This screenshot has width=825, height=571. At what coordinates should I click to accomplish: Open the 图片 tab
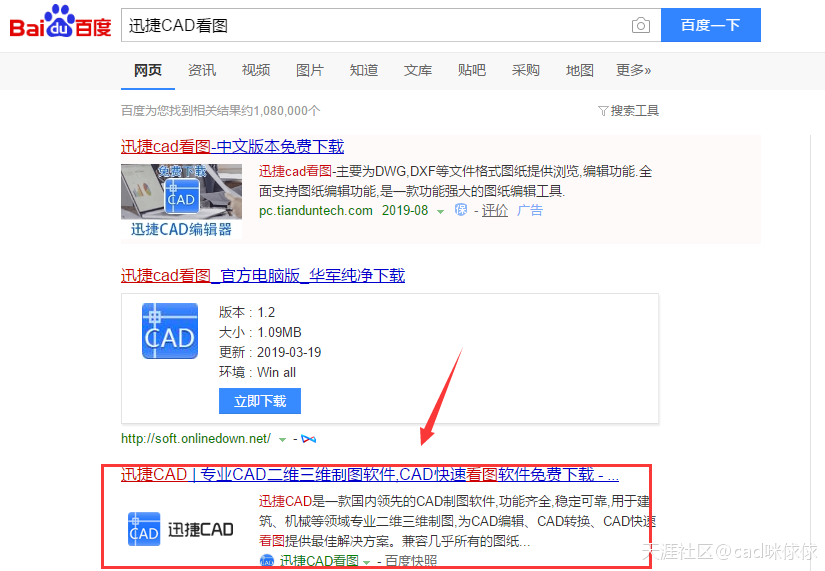coord(310,70)
